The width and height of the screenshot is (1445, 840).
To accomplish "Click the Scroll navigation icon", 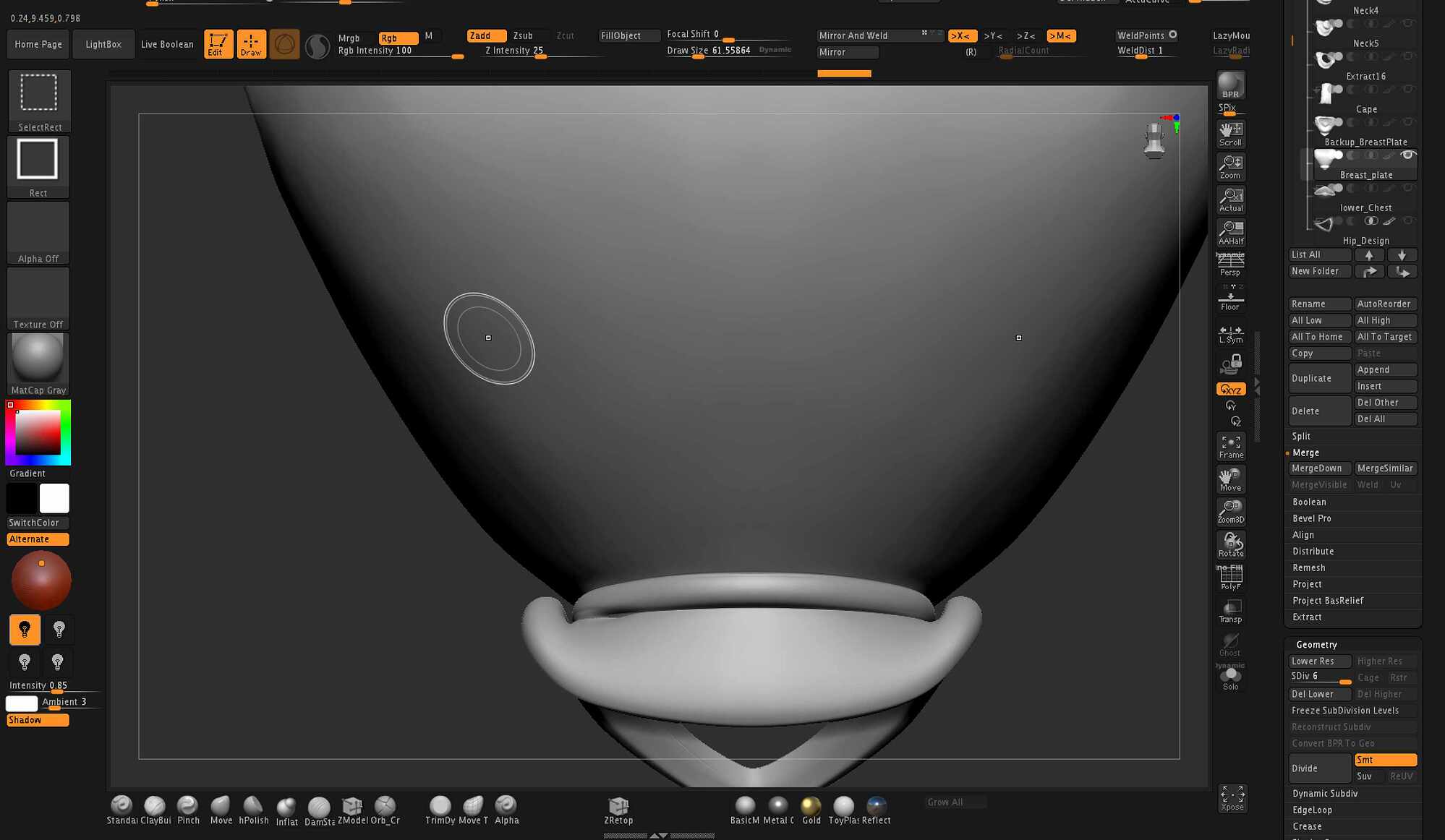I will tap(1230, 132).
